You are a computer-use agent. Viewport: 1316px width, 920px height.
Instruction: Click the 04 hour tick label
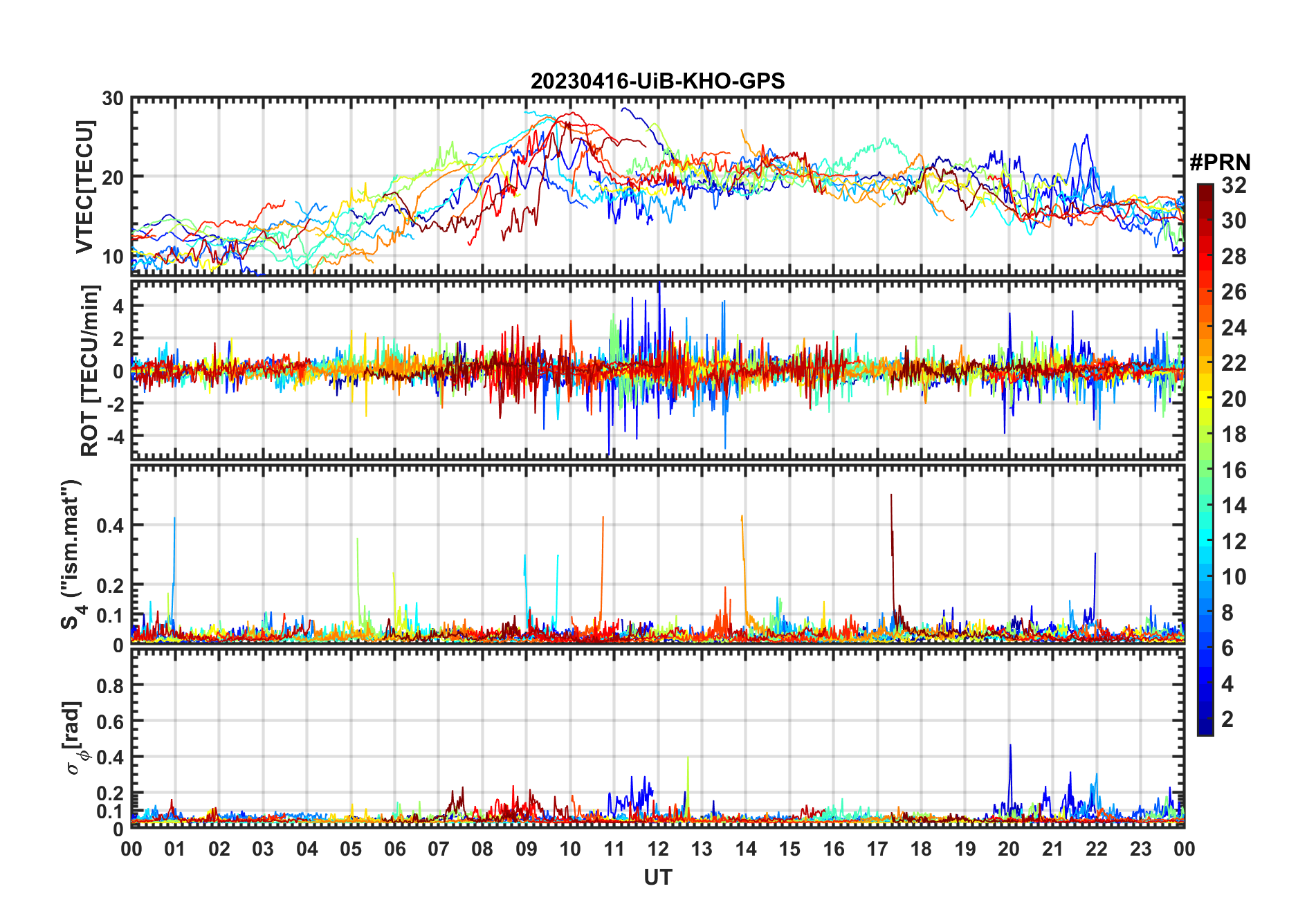click(x=307, y=849)
